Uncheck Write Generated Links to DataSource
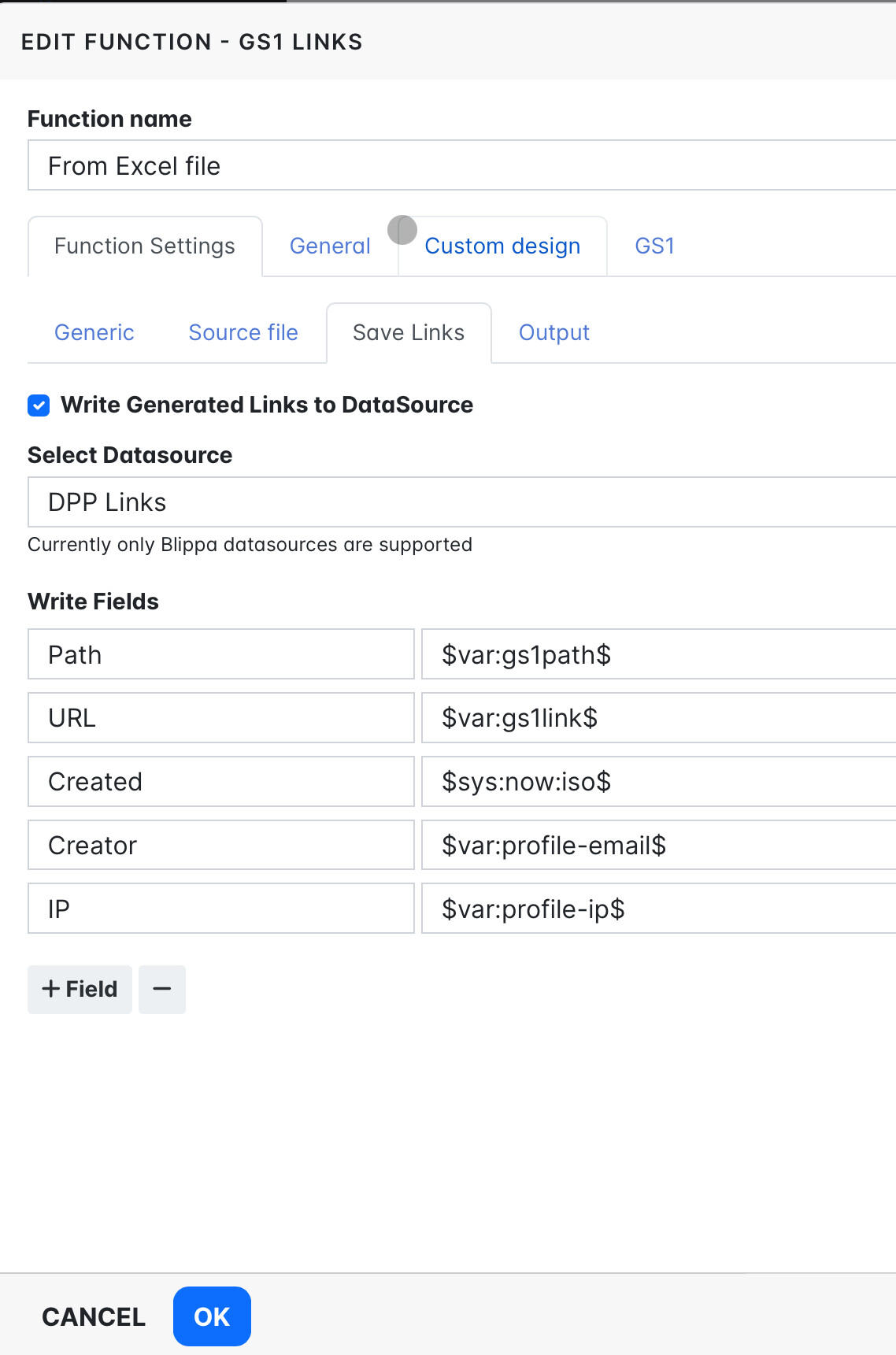The width and height of the screenshot is (896, 1355). [39, 405]
